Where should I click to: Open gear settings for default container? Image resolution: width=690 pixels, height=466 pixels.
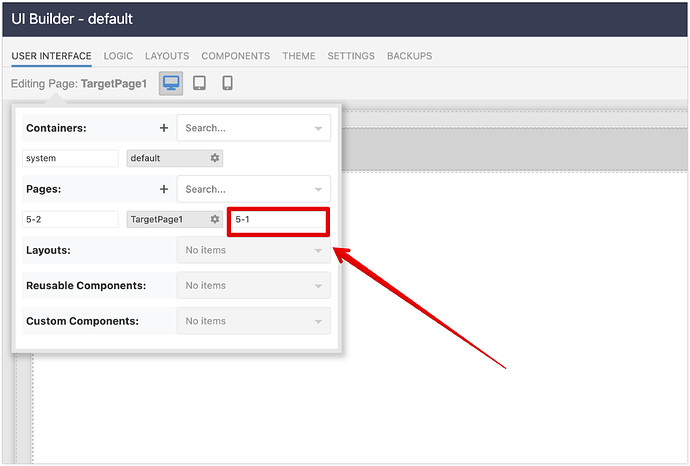[214, 158]
